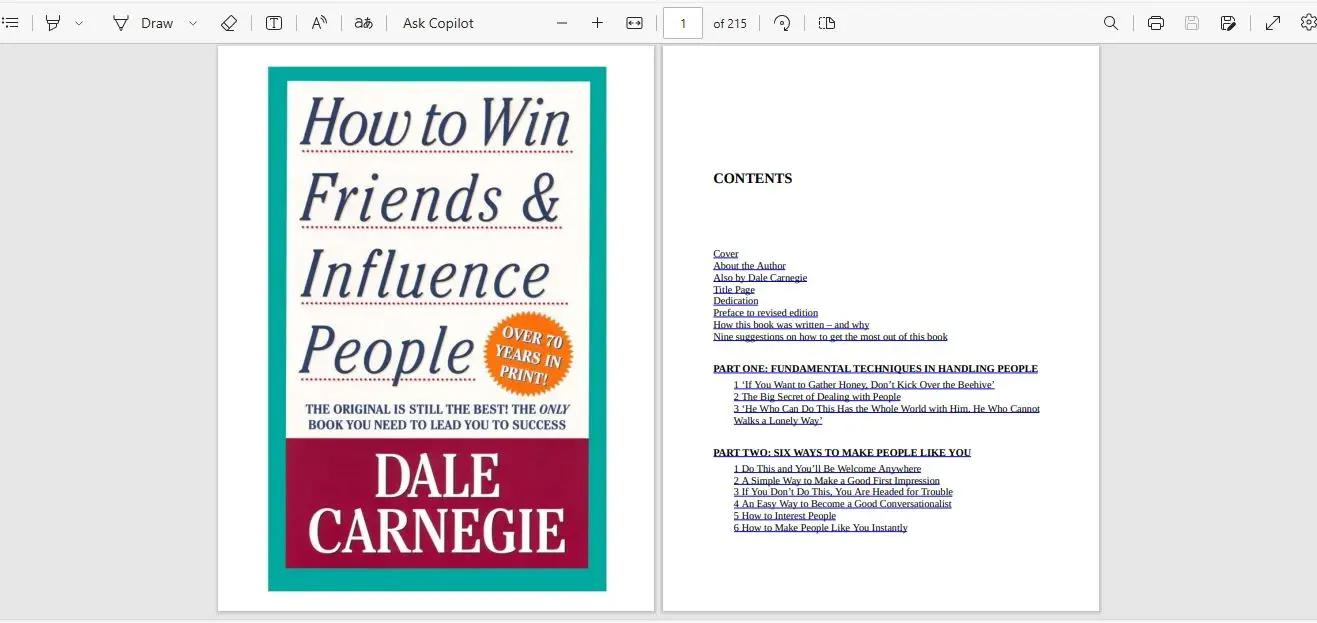Open the table of contents sidebar
The image size is (1317, 623).
pos(10,22)
